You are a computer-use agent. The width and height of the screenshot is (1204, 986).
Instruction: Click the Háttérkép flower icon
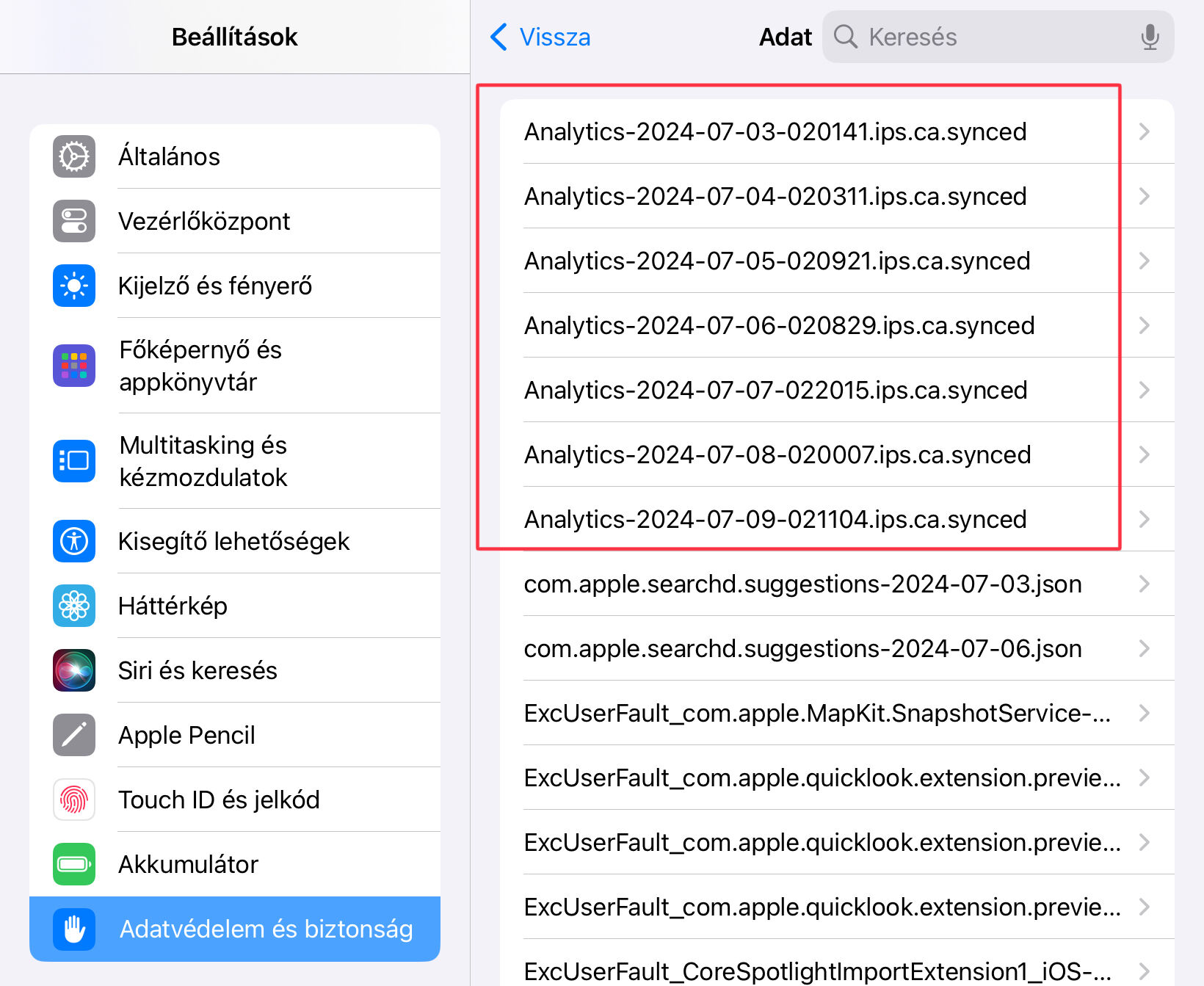tap(74, 606)
